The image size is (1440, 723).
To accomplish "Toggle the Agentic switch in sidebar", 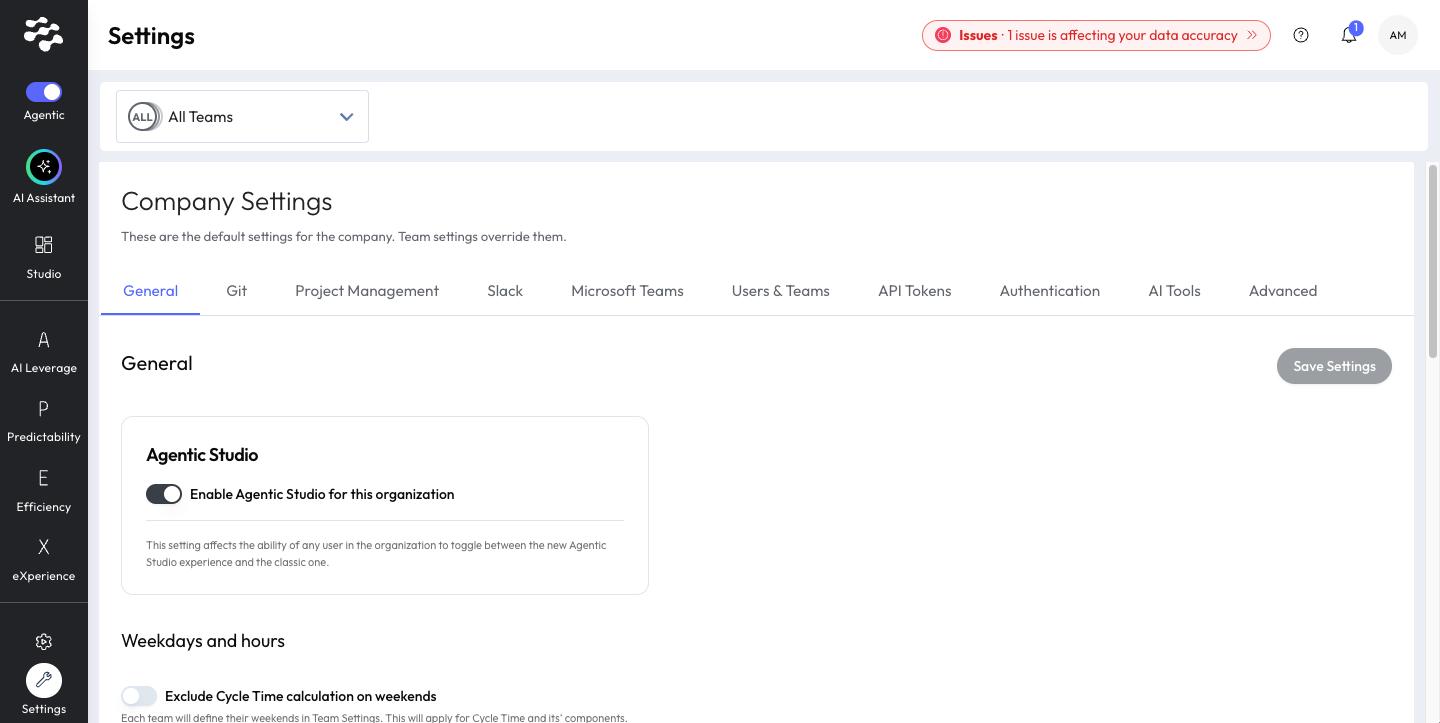I will click(x=44, y=92).
